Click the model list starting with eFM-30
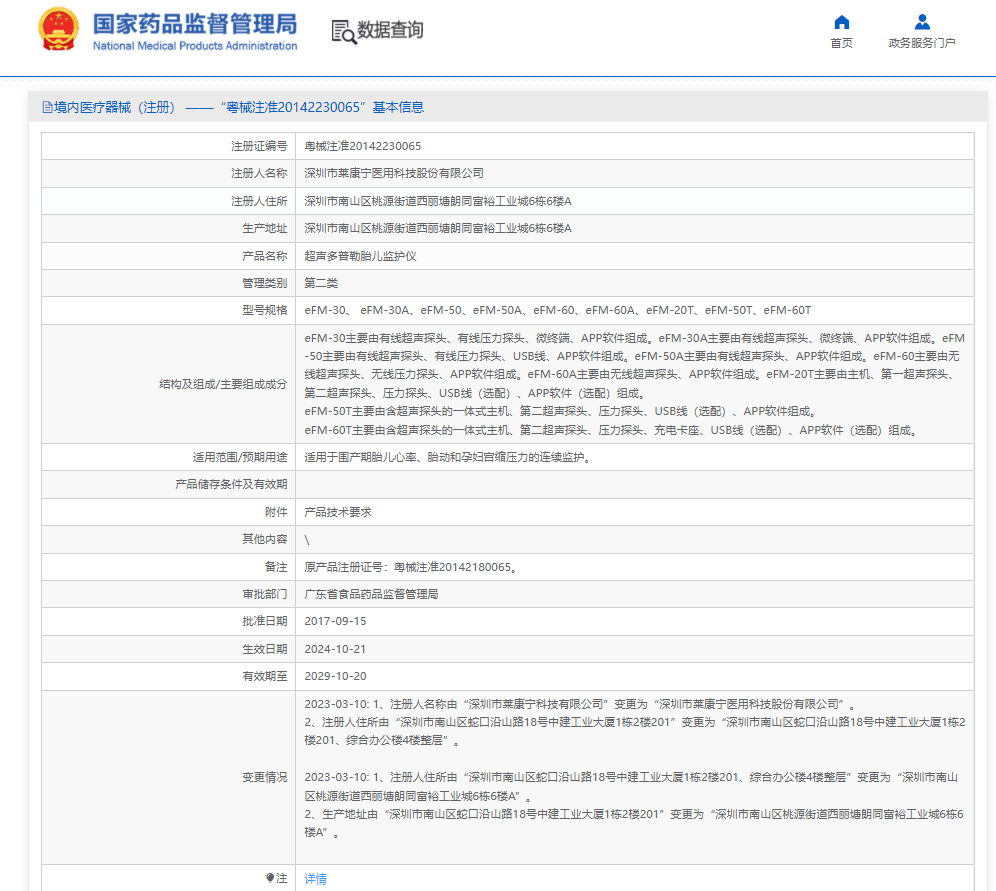 tap(558, 311)
